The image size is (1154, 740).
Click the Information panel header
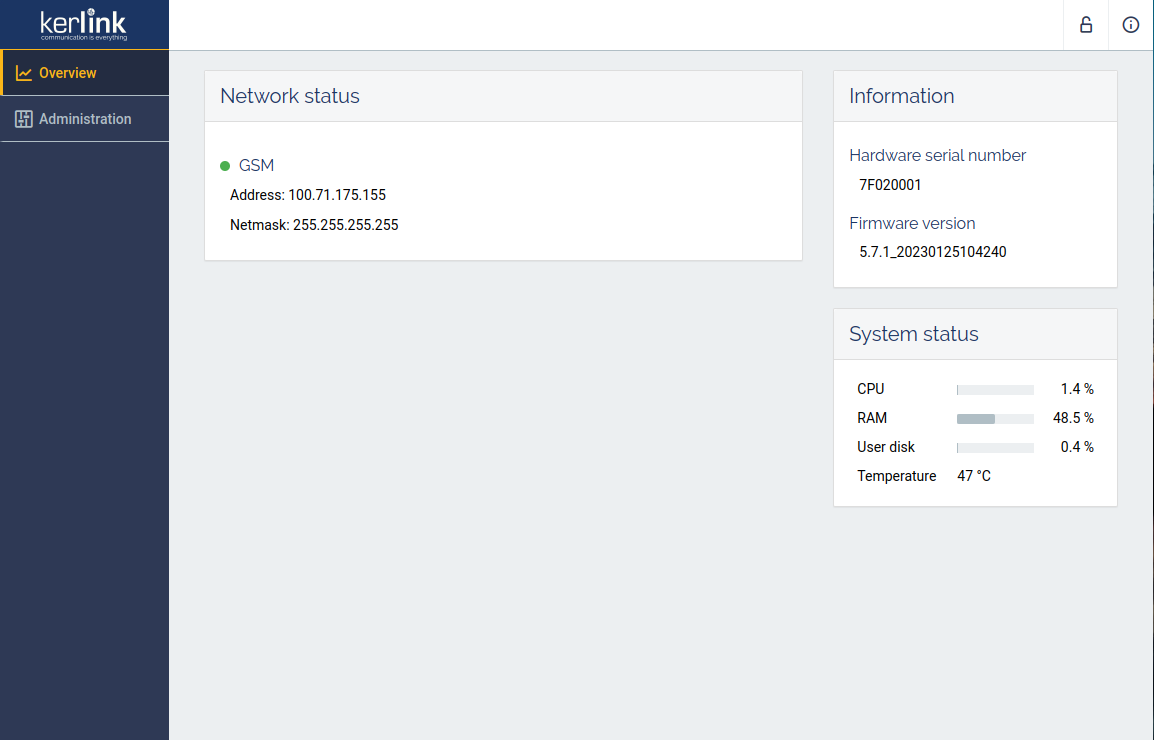901,96
